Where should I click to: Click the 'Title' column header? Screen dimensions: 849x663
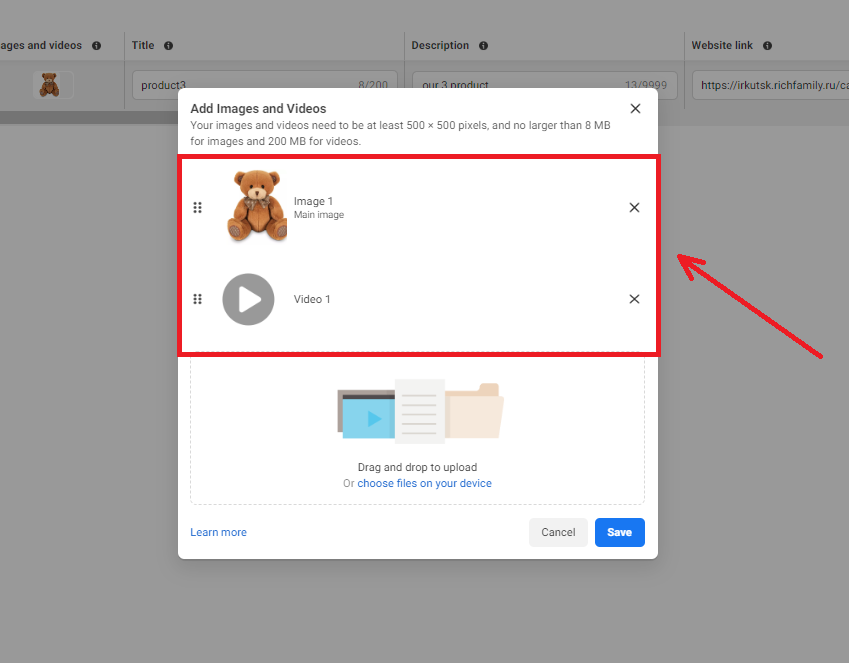143,46
